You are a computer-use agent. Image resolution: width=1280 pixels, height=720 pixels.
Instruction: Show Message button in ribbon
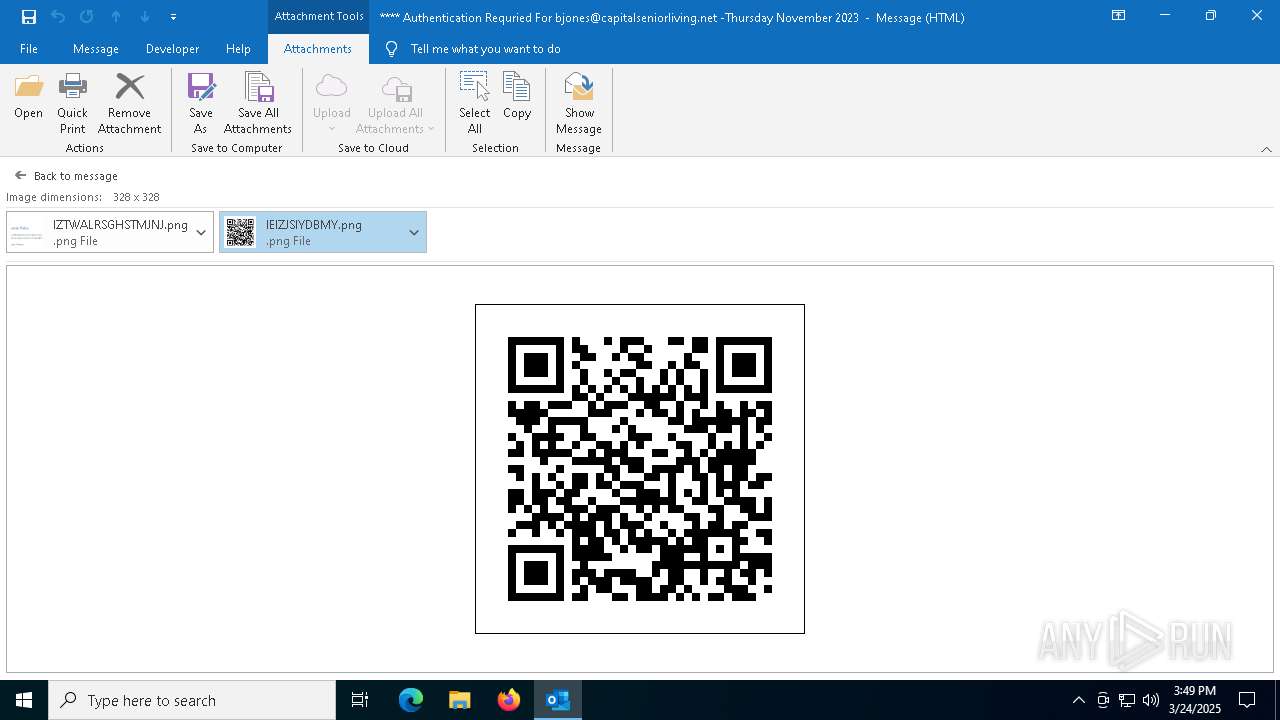pyautogui.click(x=579, y=104)
